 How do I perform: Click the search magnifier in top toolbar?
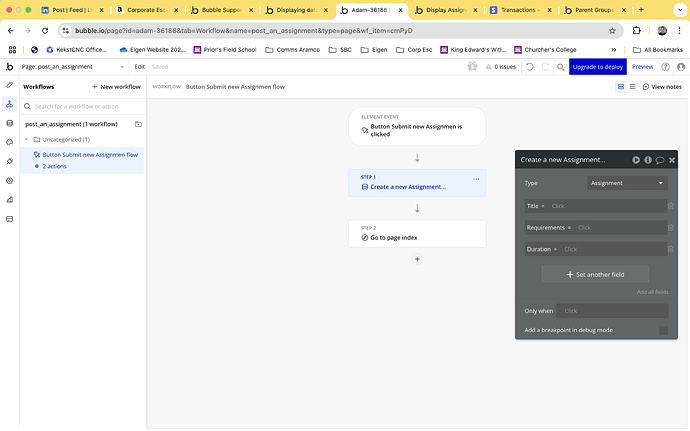(x=560, y=67)
